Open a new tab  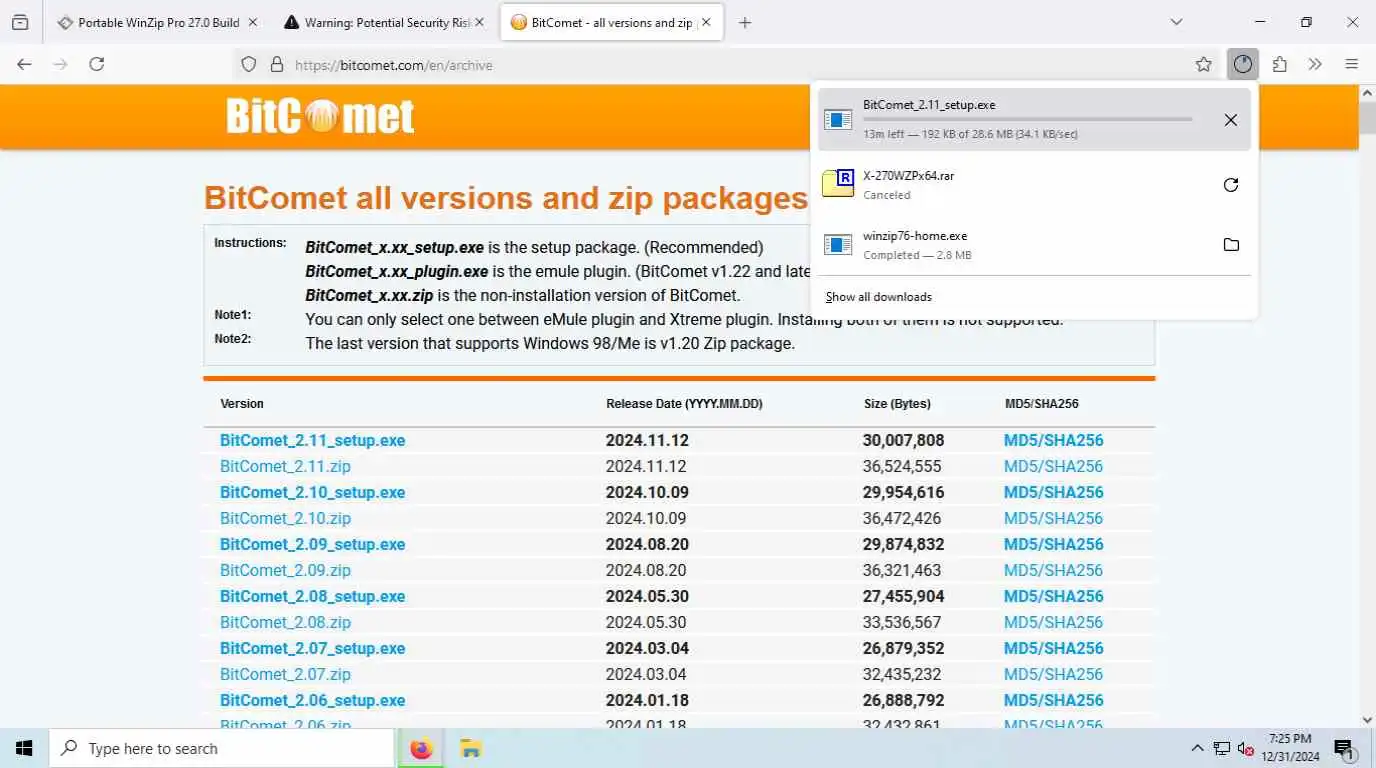coord(745,22)
